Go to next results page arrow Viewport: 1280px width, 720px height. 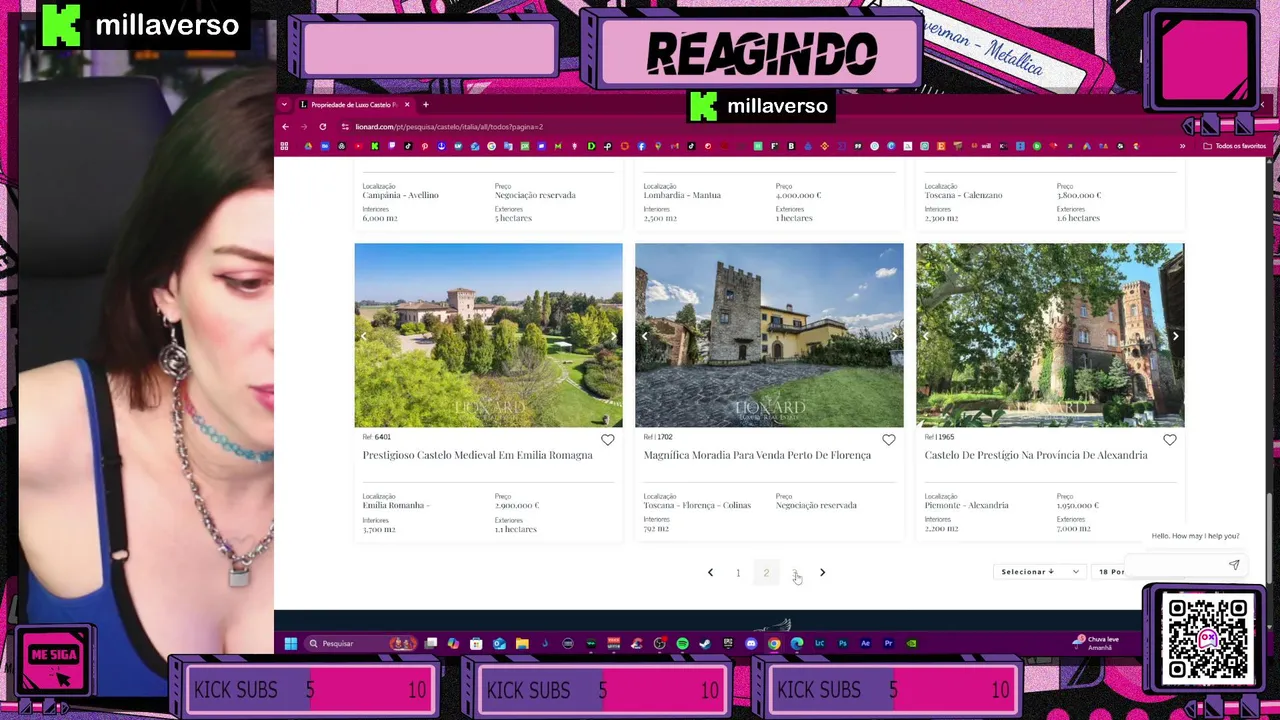coord(822,573)
